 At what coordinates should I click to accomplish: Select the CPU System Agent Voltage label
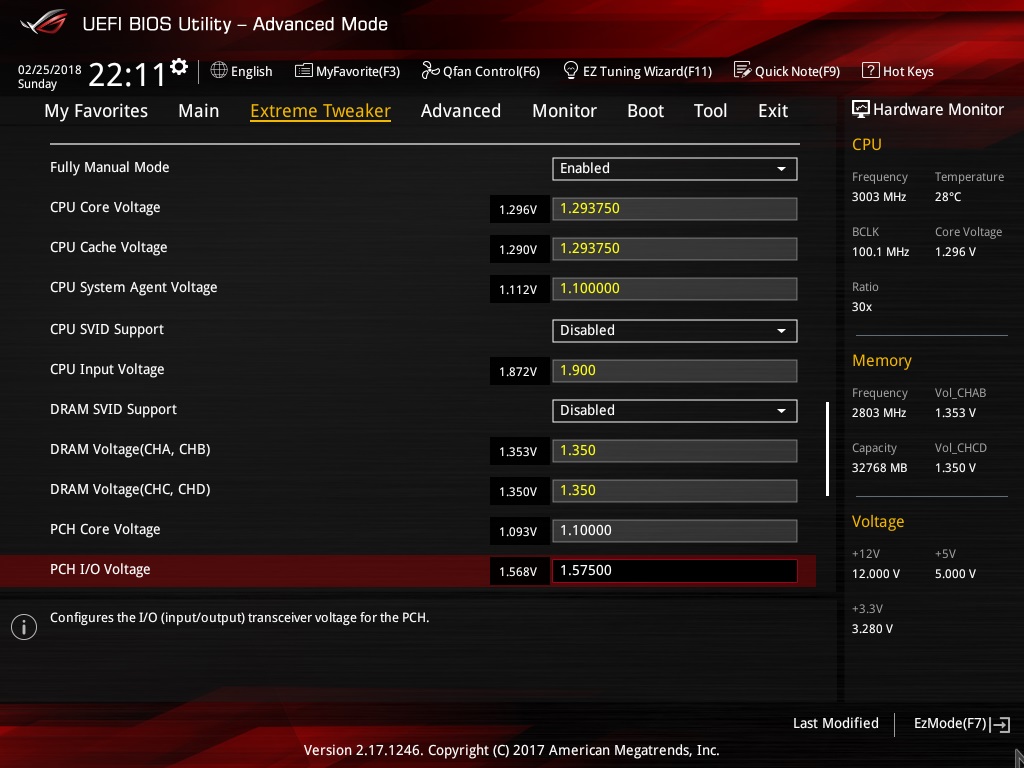point(134,287)
